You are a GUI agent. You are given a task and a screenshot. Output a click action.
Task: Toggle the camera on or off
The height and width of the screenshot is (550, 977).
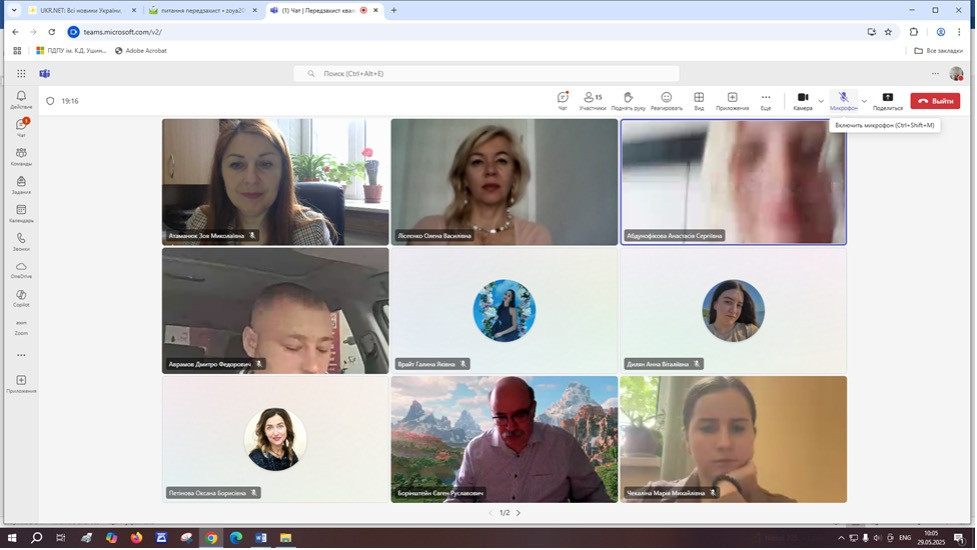coord(802,100)
